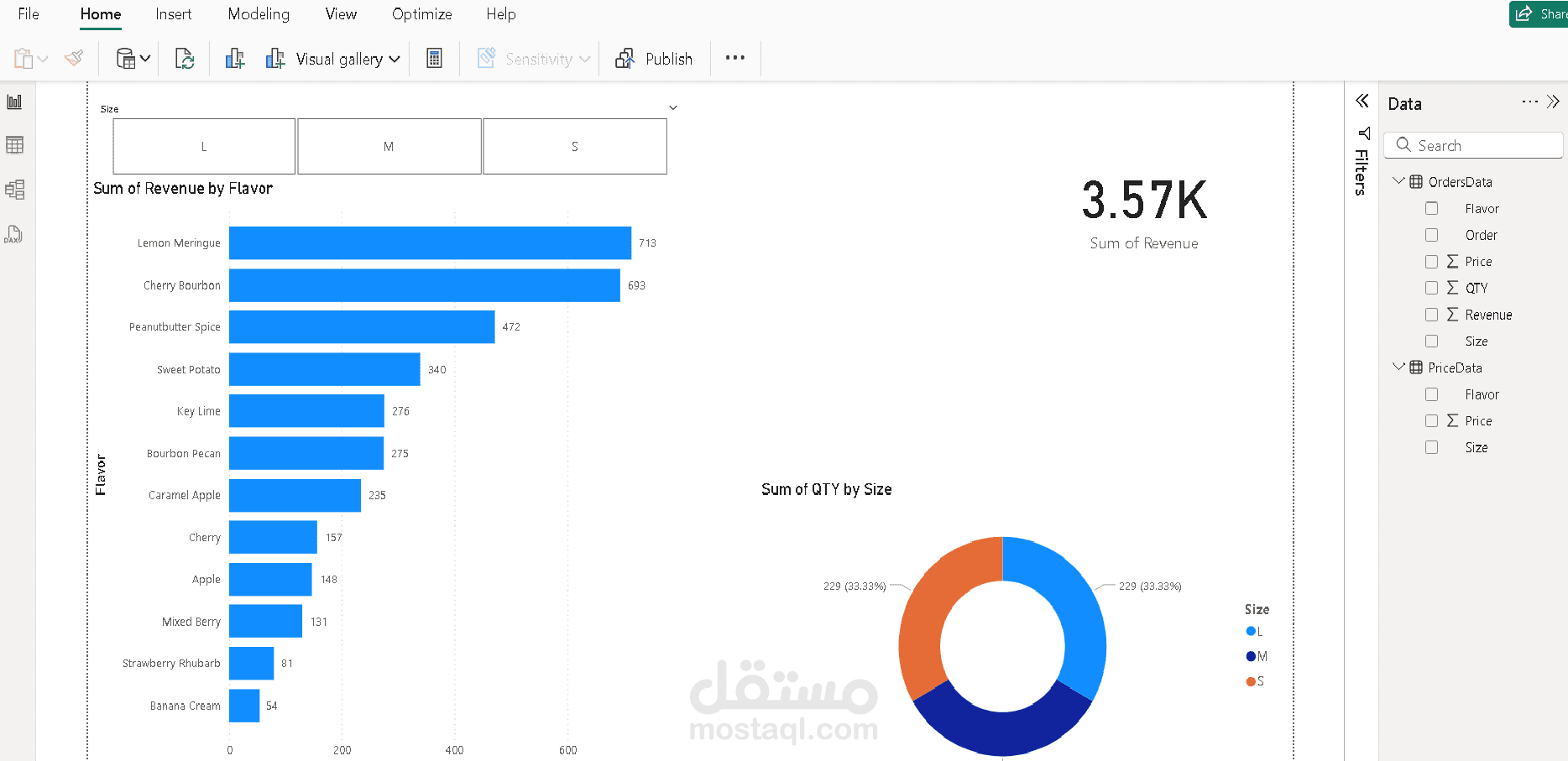
Task: Click the Visual gallery chart icon
Action: point(275,59)
